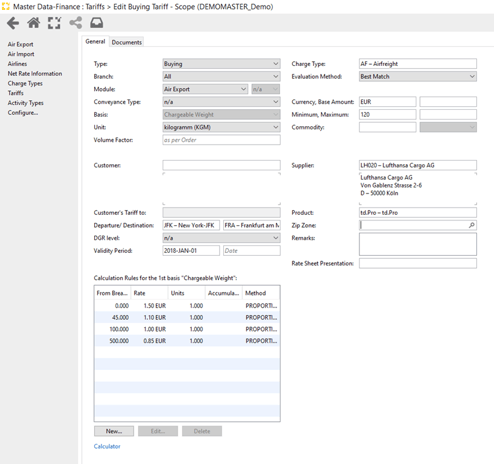The image size is (494, 464).
Task: Switch to the Documents tab
Action: click(x=127, y=42)
